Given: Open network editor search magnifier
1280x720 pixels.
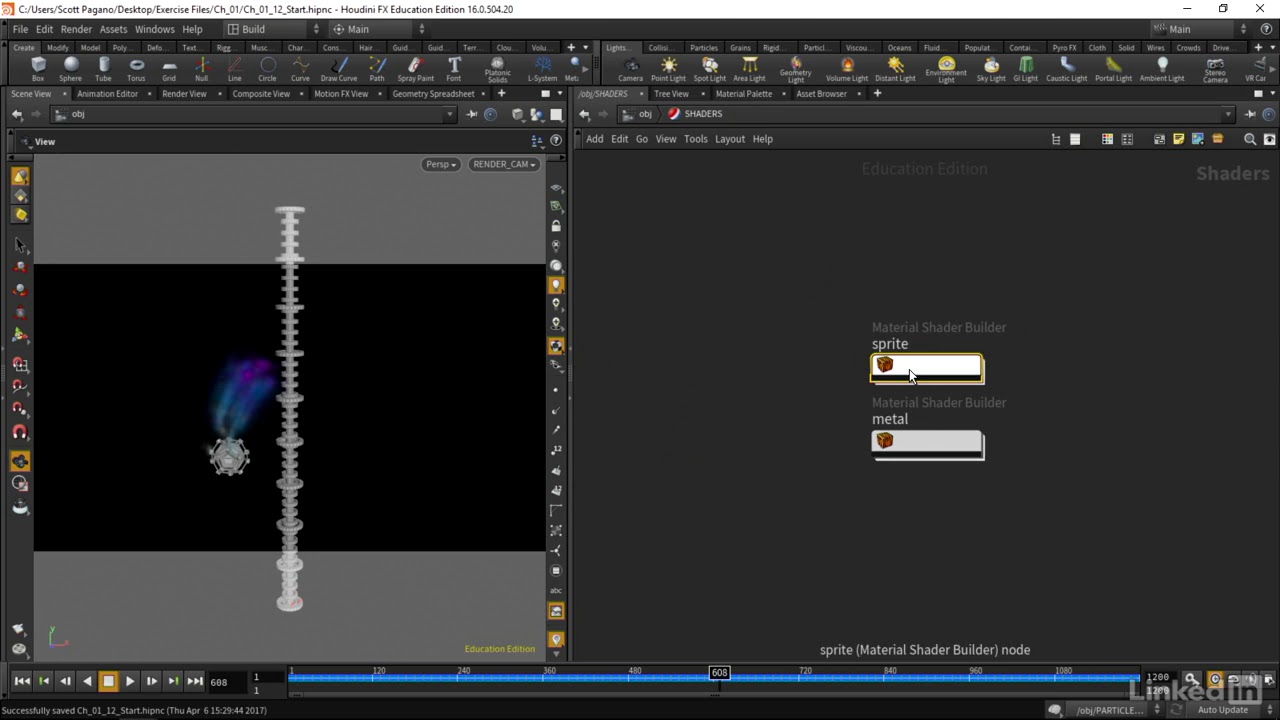Looking at the screenshot, I should 1249,139.
